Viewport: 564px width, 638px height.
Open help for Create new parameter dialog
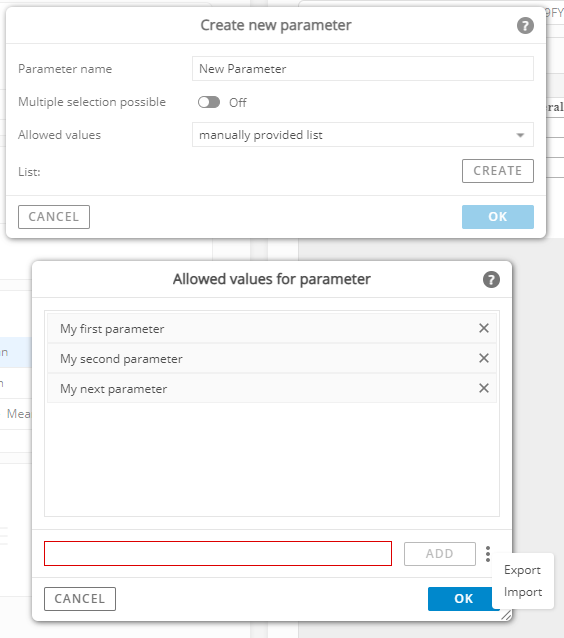click(x=525, y=26)
